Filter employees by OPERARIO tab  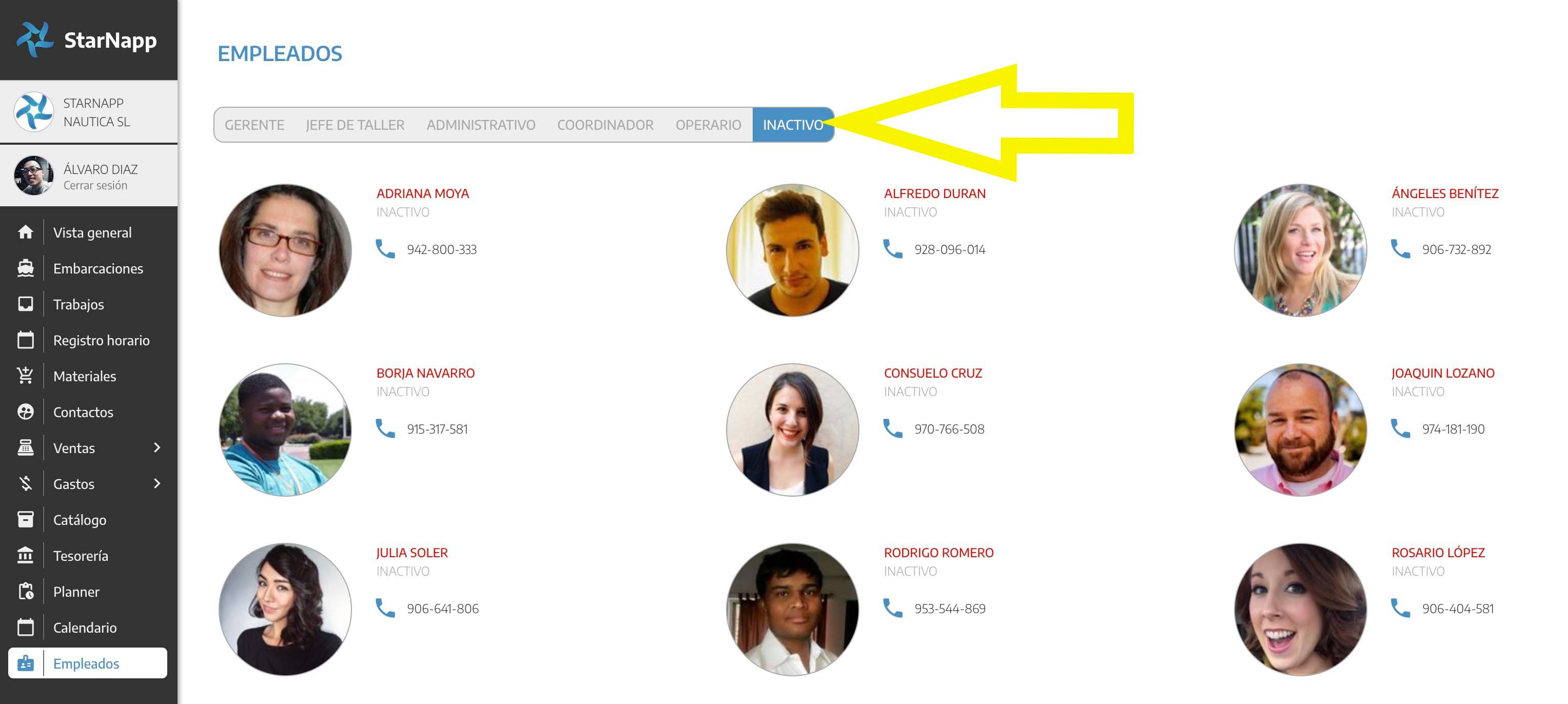point(708,125)
